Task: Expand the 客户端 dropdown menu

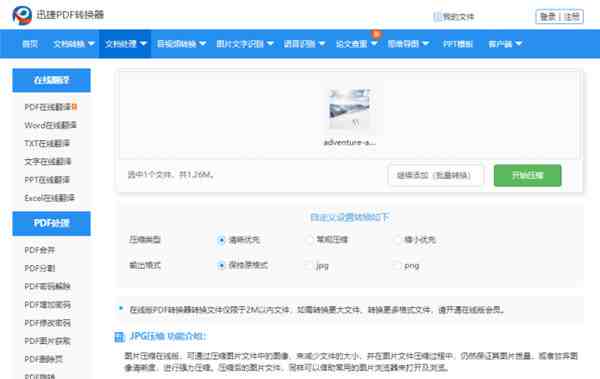Action: tap(505, 44)
